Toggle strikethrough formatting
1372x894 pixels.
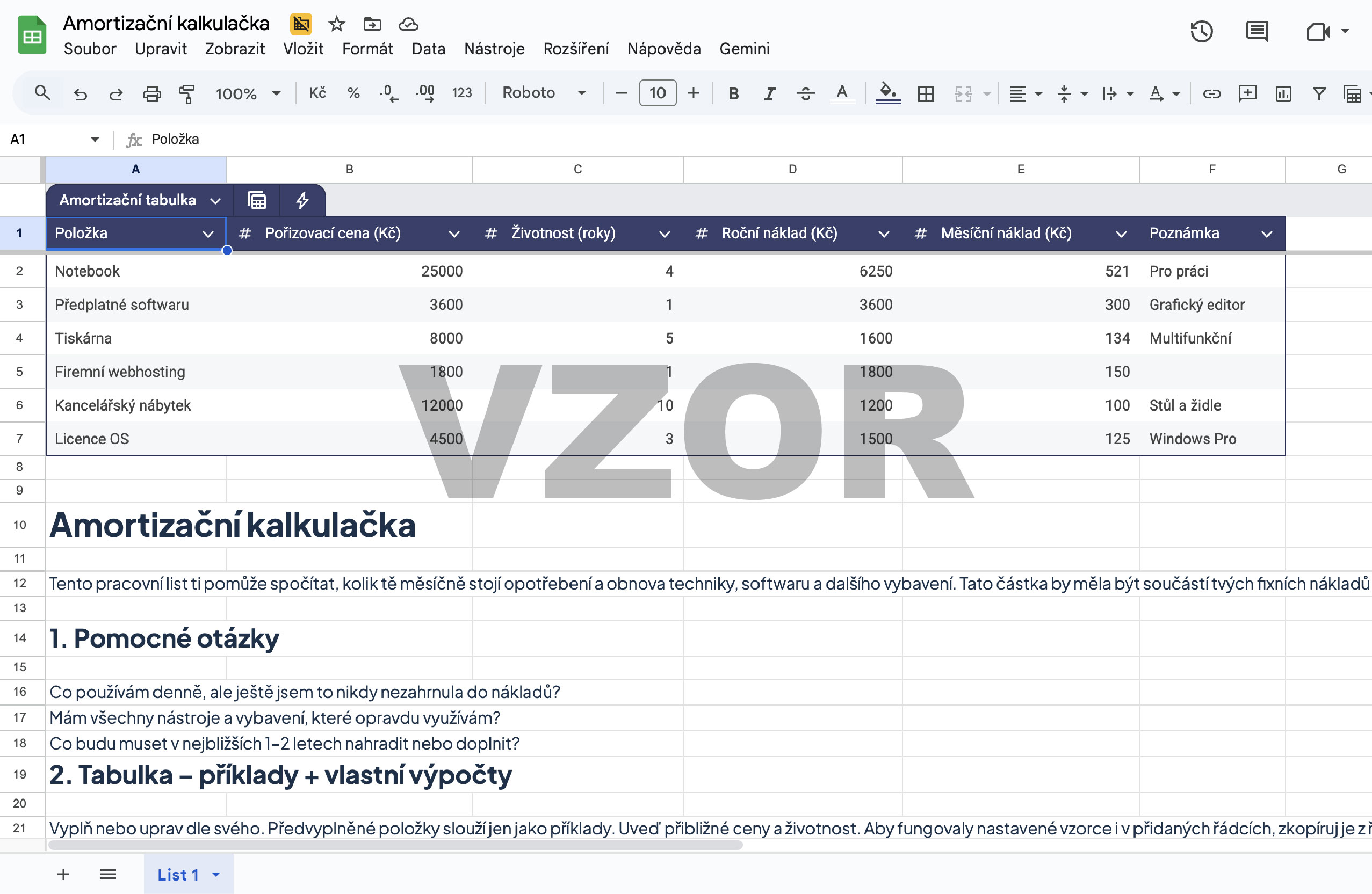(x=805, y=93)
